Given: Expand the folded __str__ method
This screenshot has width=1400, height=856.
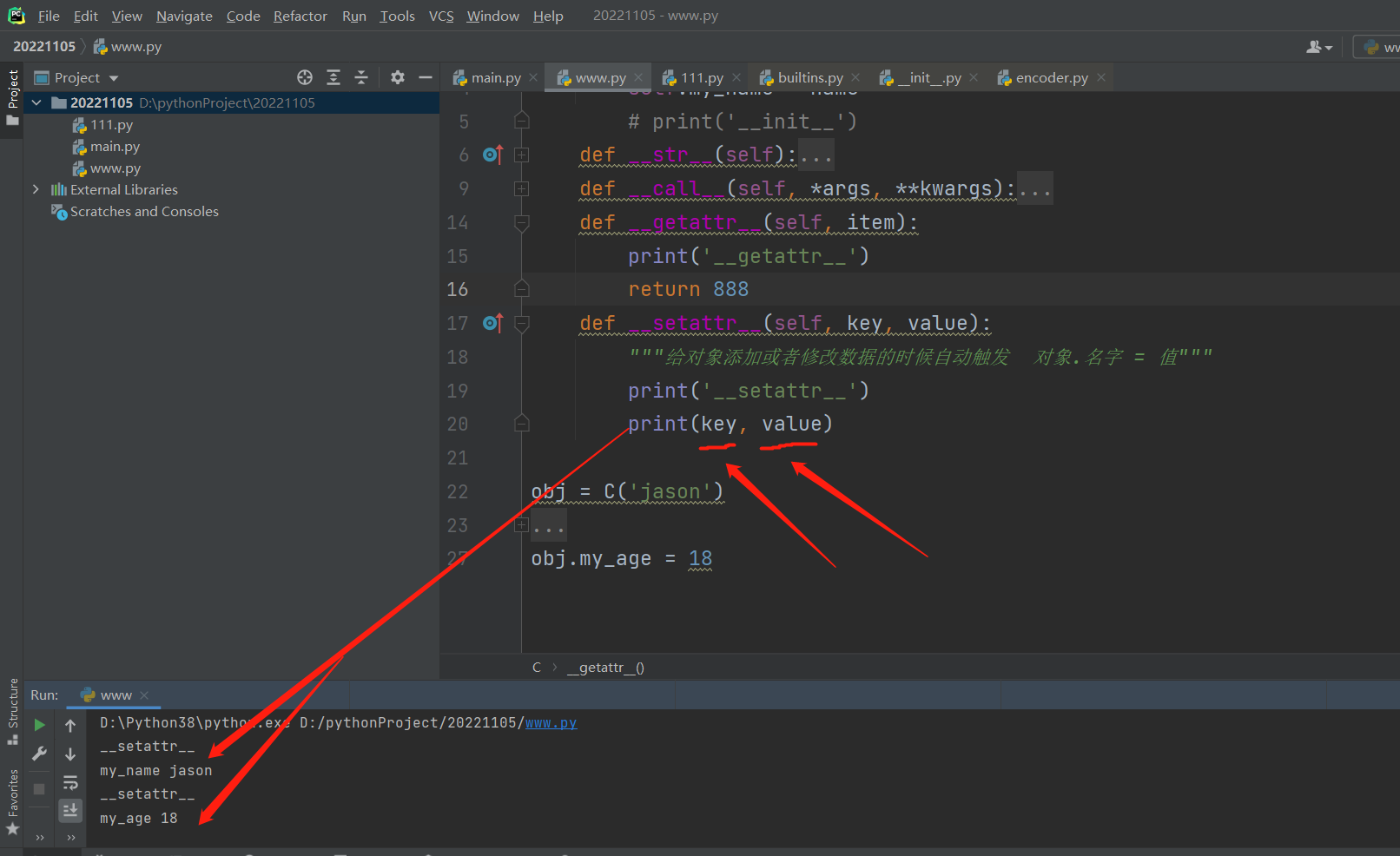Looking at the screenshot, I should coord(522,155).
